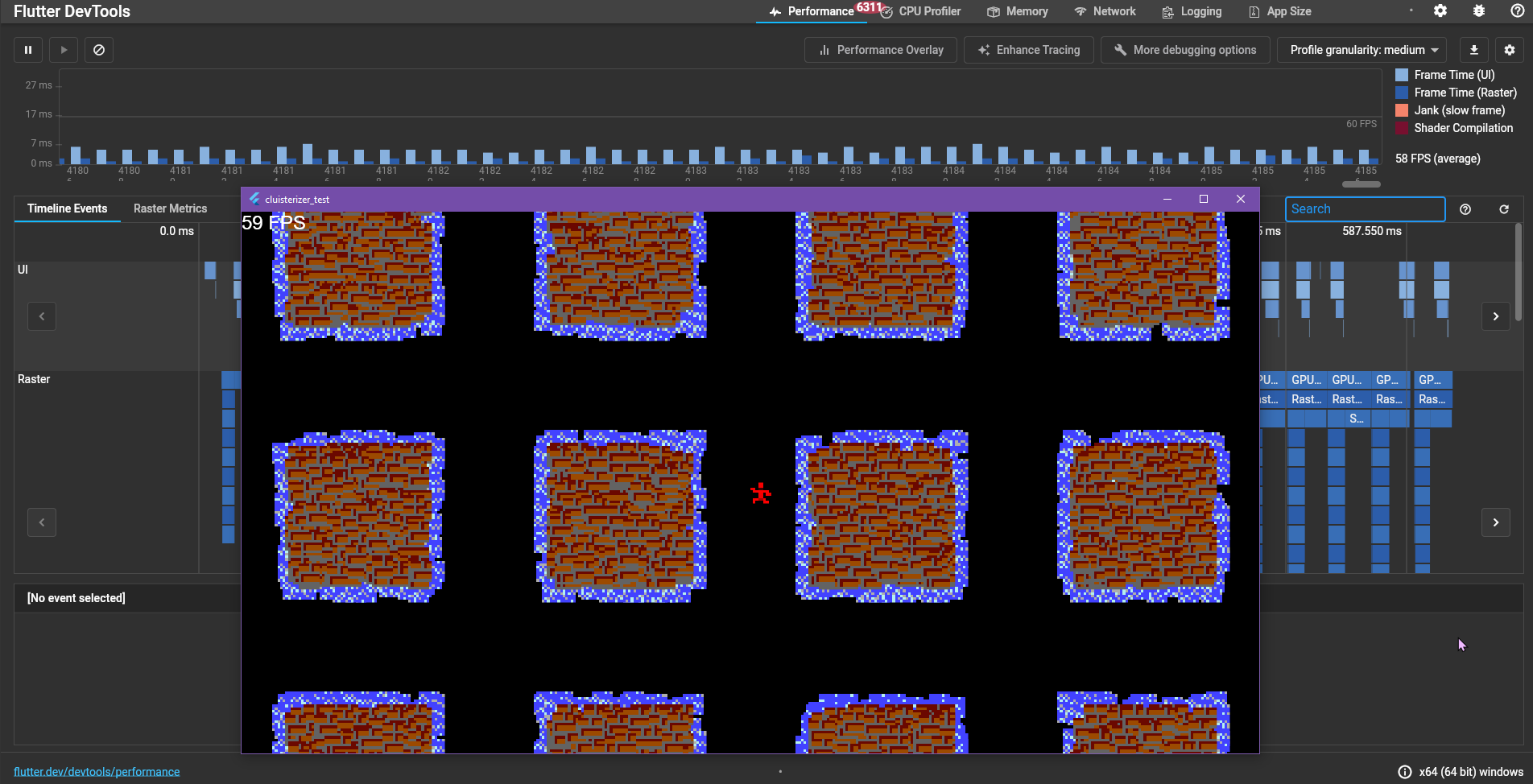Viewport: 1533px width, 784px height.
Task: Refresh the timeline events
Action: pos(1504,209)
